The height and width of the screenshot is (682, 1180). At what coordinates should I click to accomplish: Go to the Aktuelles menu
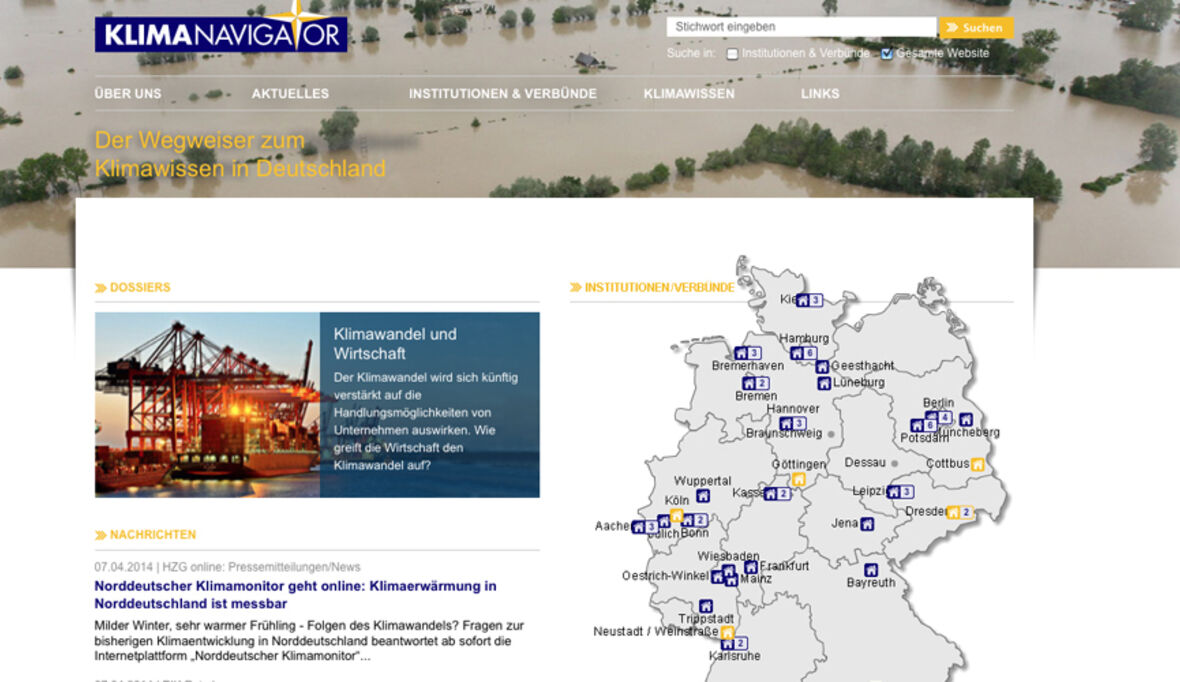point(290,94)
